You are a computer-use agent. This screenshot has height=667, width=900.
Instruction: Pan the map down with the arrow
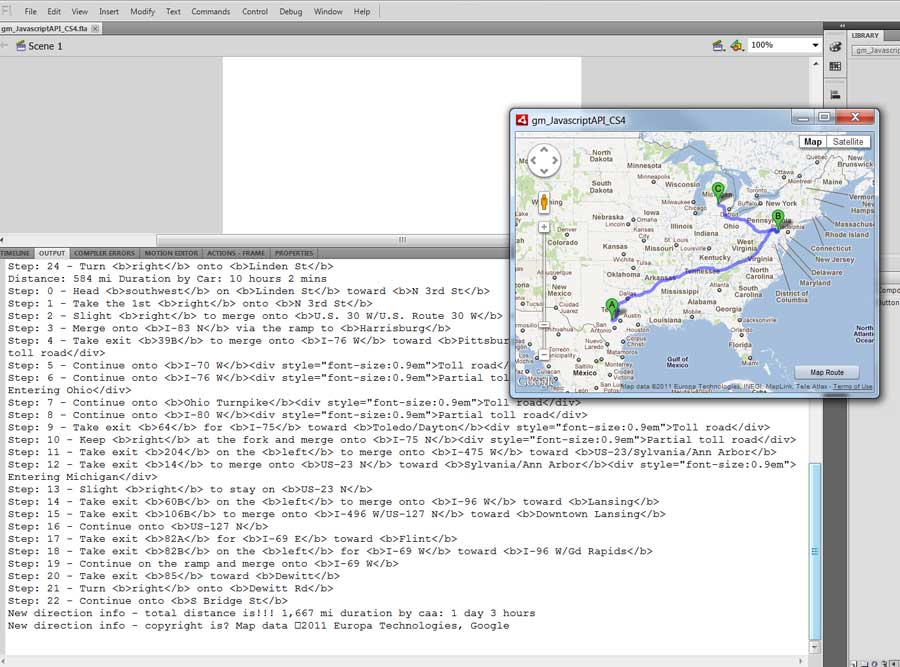[544, 171]
